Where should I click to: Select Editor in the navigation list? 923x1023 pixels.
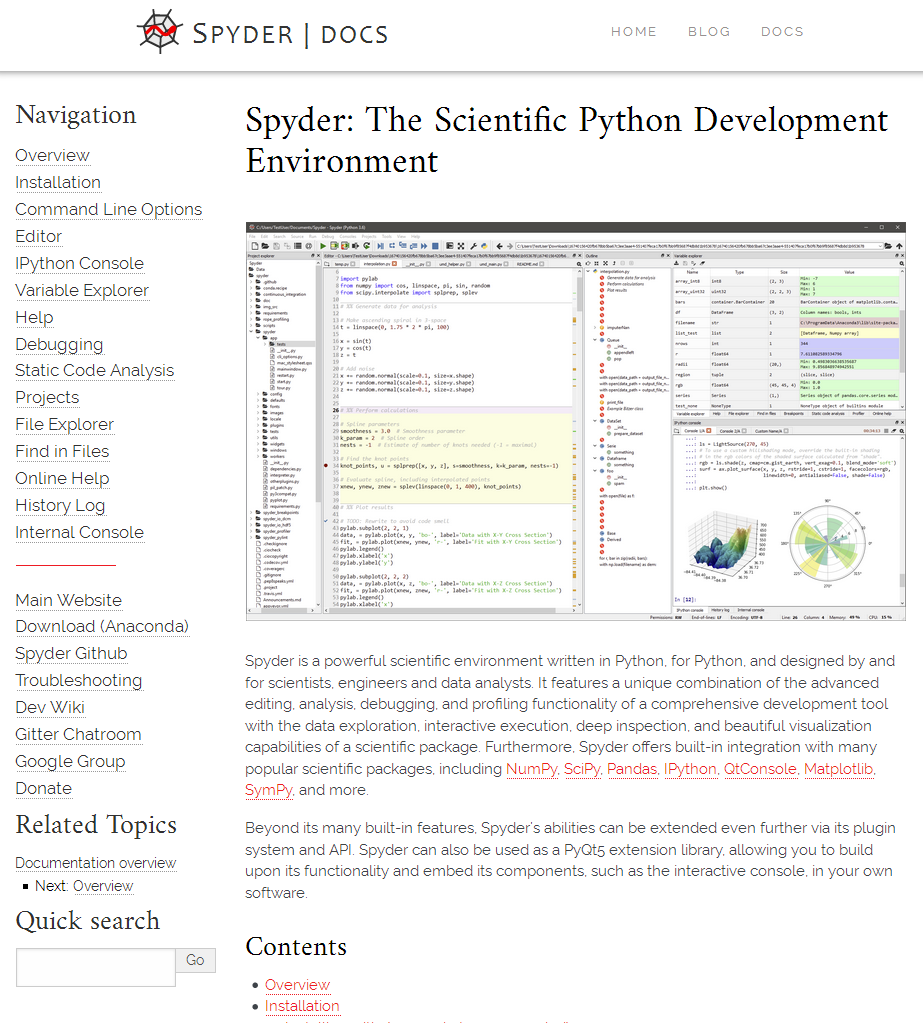tap(38, 236)
